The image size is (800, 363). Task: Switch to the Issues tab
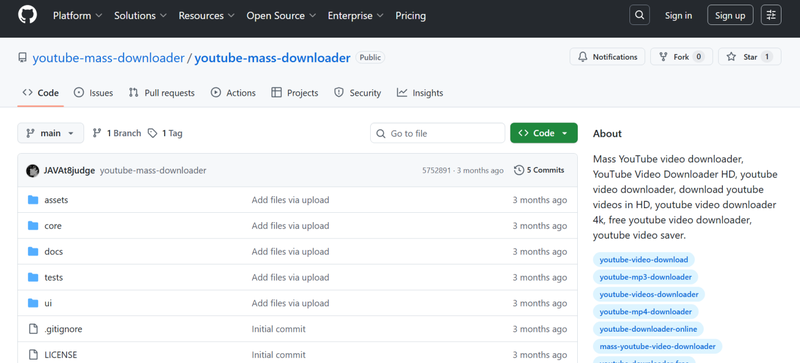93,93
